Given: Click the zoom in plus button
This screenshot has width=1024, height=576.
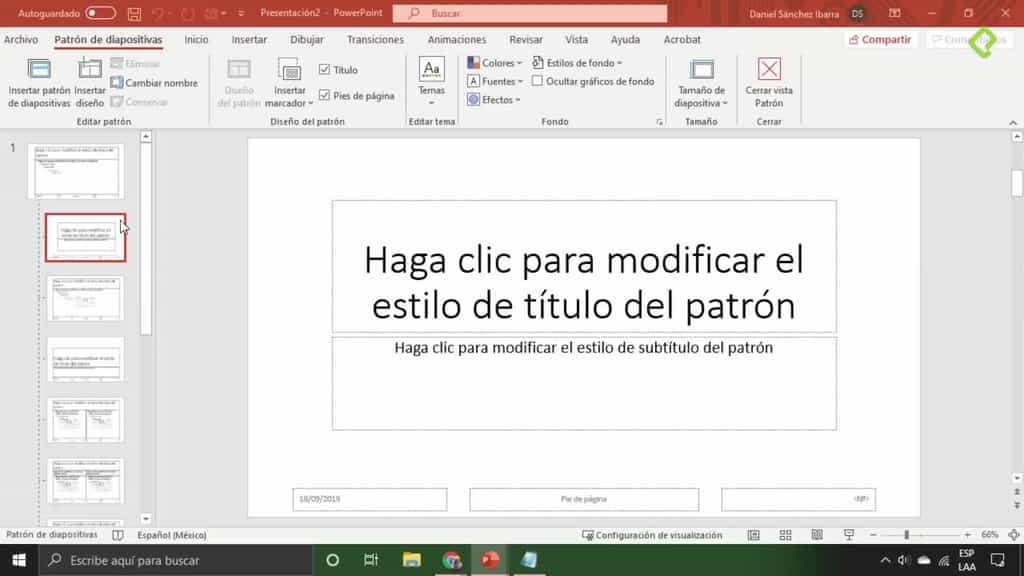Looking at the screenshot, I should click(967, 535).
